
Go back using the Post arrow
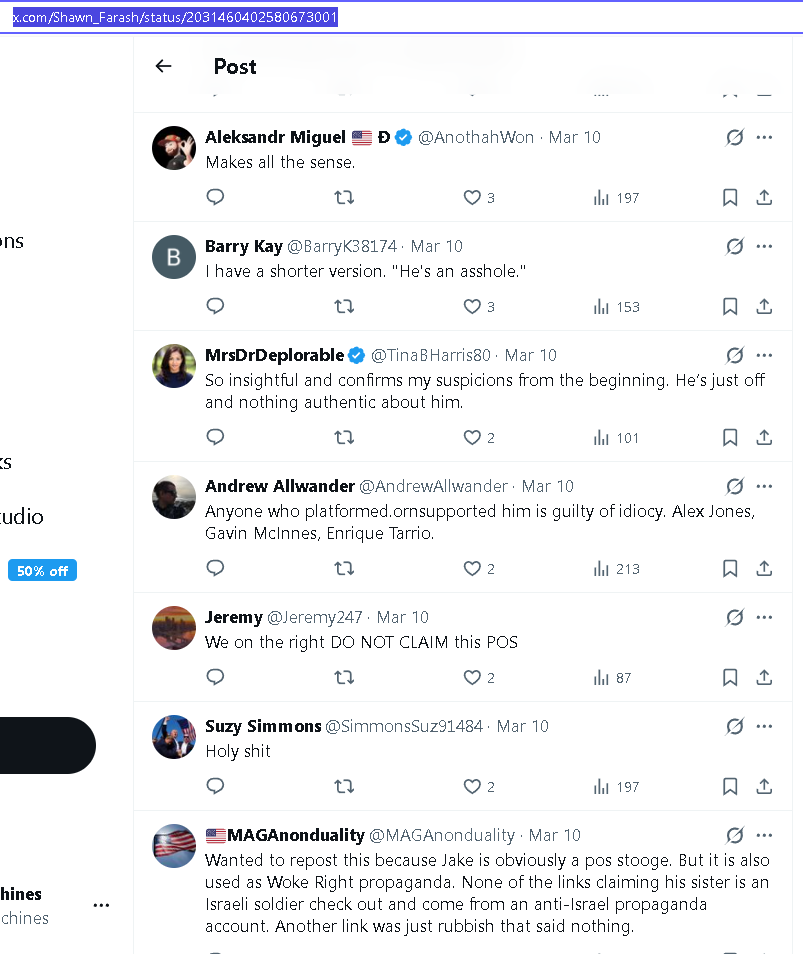pos(164,66)
